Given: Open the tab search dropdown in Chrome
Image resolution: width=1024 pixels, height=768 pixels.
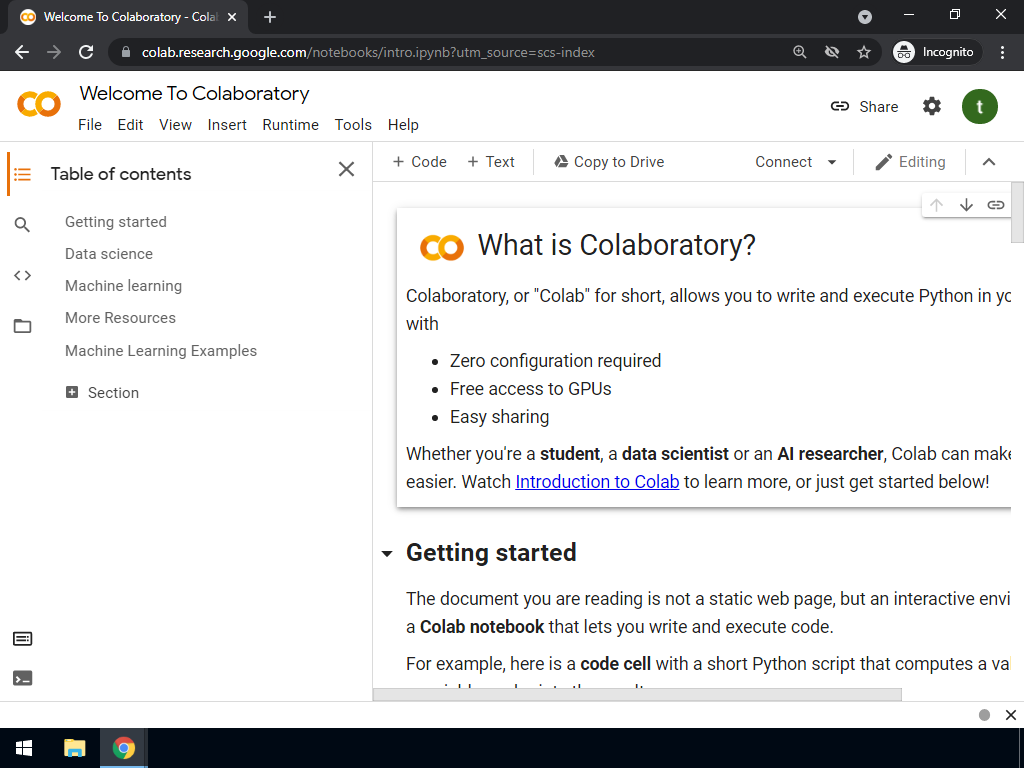Looking at the screenshot, I should click(x=865, y=17).
